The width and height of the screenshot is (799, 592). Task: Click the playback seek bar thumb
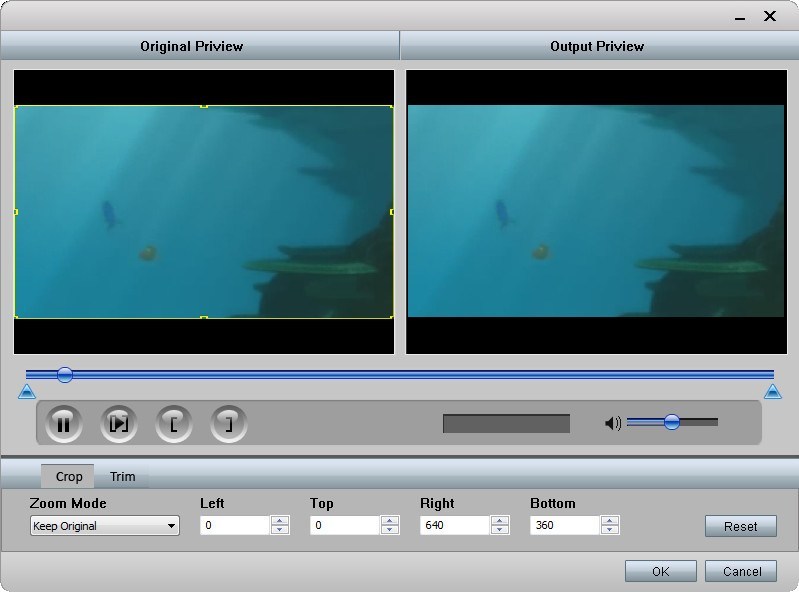tap(65, 375)
